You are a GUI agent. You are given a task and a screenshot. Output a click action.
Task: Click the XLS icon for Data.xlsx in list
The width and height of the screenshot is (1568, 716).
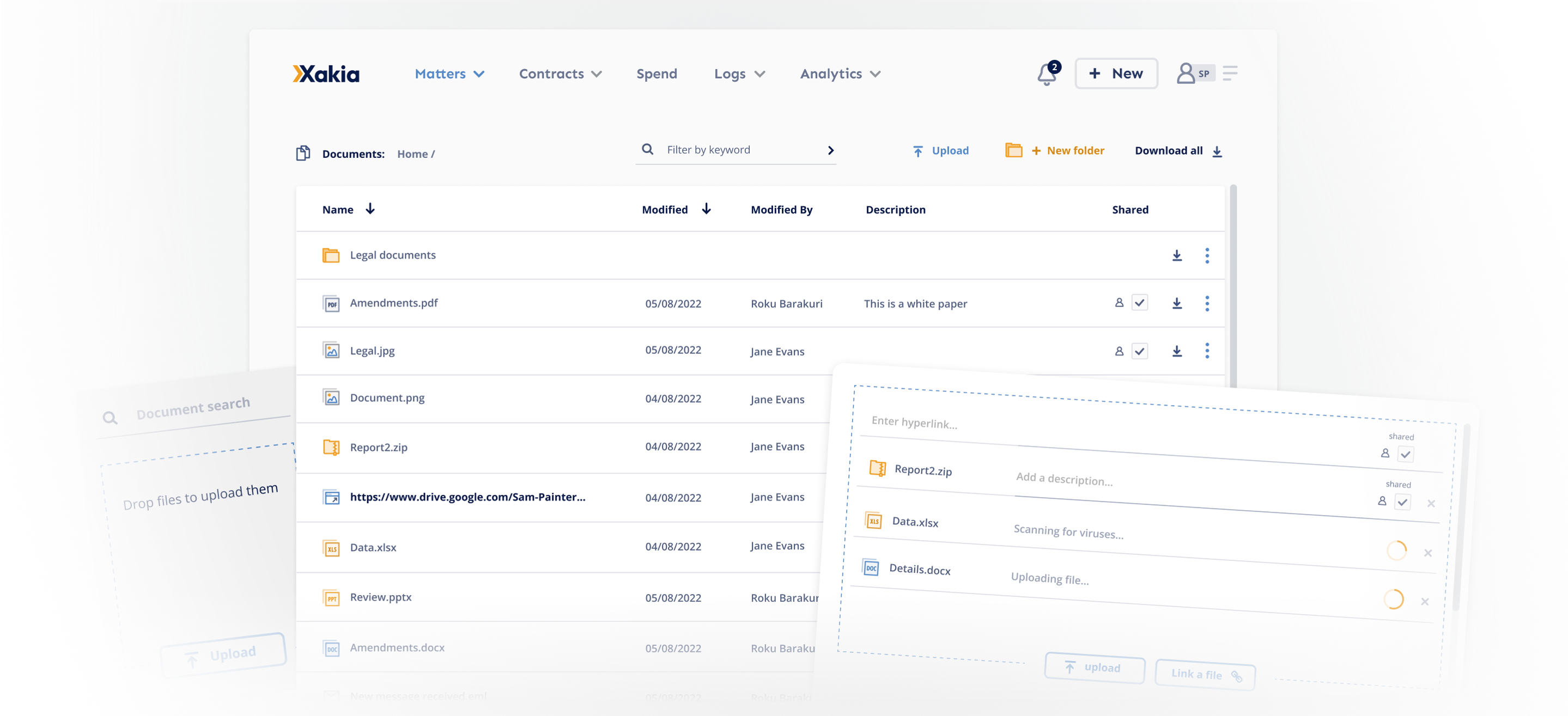point(331,548)
